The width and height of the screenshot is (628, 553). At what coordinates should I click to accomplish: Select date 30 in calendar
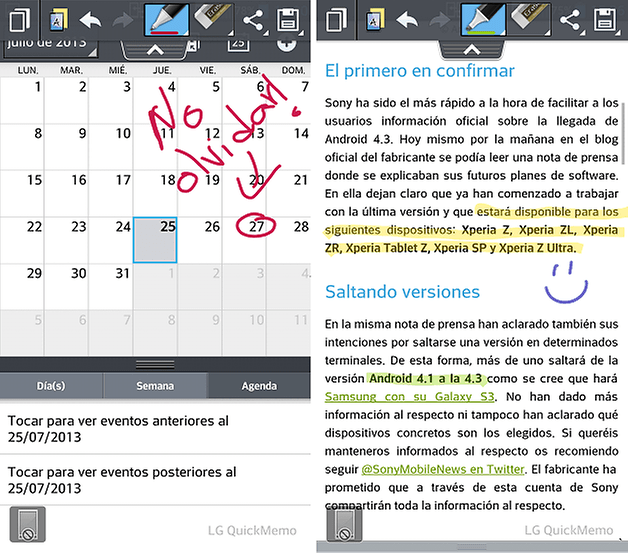(x=66, y=287)
